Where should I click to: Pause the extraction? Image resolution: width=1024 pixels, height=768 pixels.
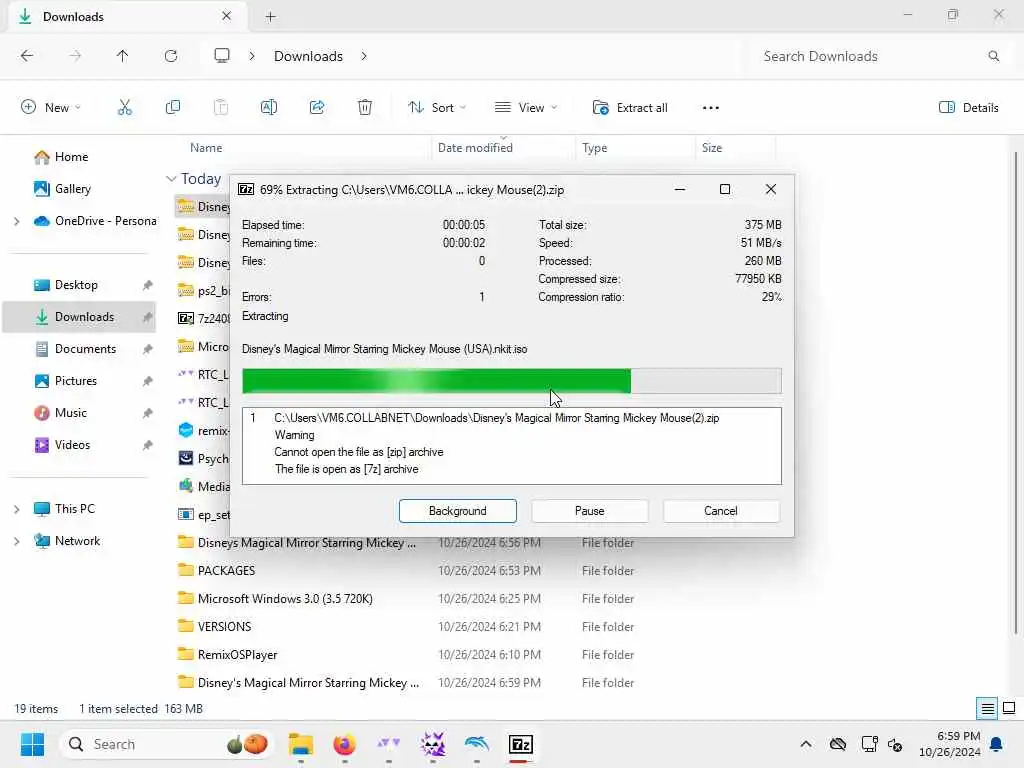click(589, 511)
